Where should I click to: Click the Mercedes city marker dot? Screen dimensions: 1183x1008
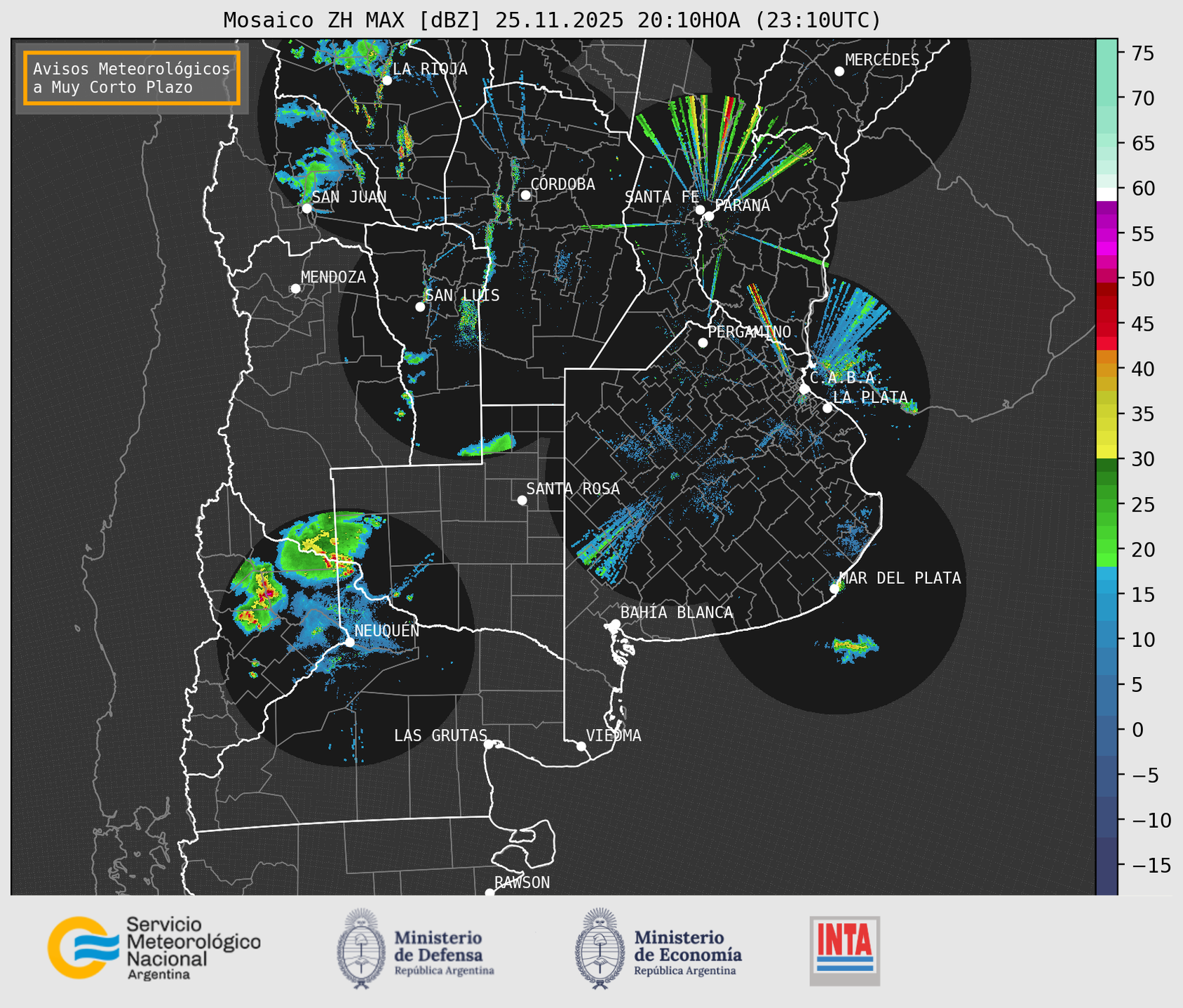pyautogui.click(x=839, y=71)
